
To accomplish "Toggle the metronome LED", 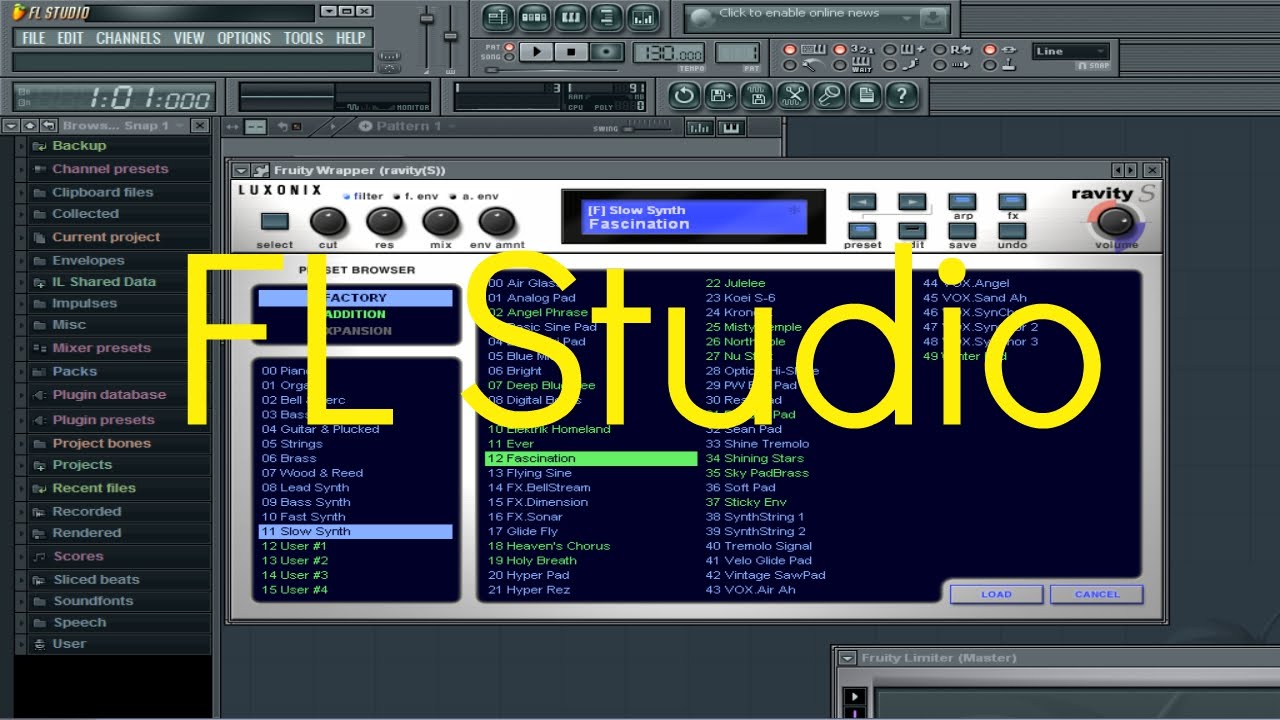I will 790,66.
